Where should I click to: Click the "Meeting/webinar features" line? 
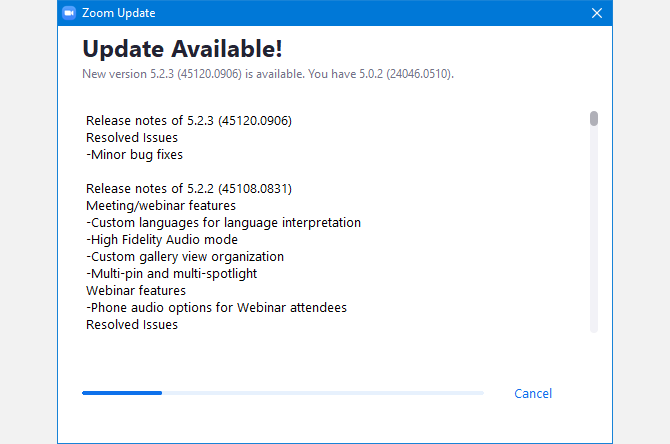coord(161,206)
